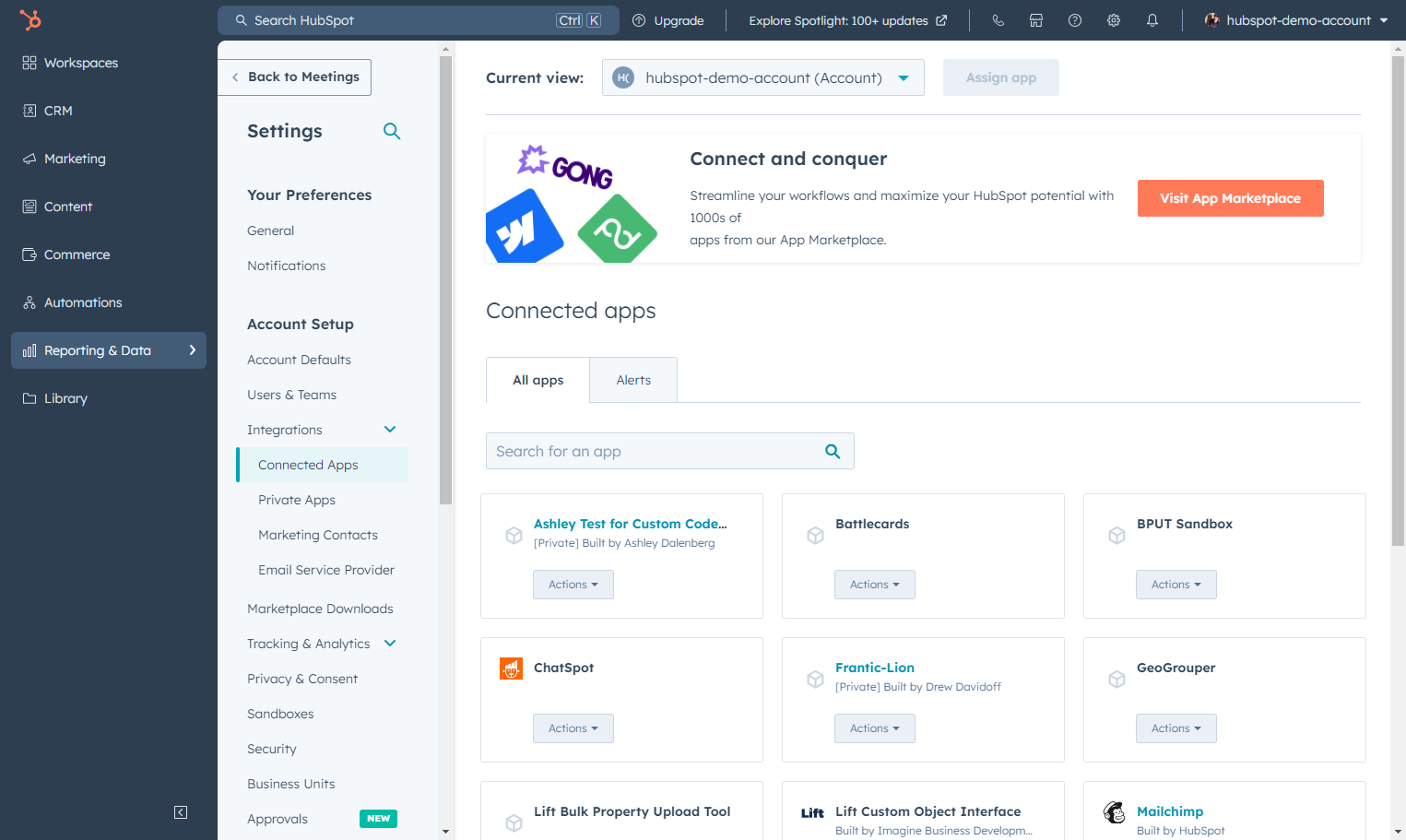
Task: Collapse the left navigation sidebar
Action: pyautogui.click(x=181, y=812)
